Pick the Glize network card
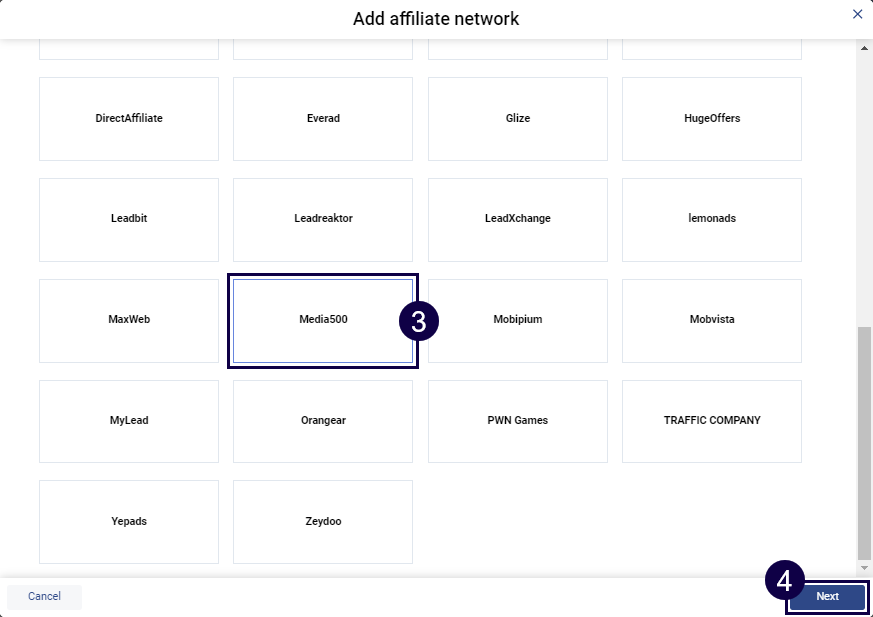This screenshot has height=617, width=873. pyautogui.click(x=518, y=119)
